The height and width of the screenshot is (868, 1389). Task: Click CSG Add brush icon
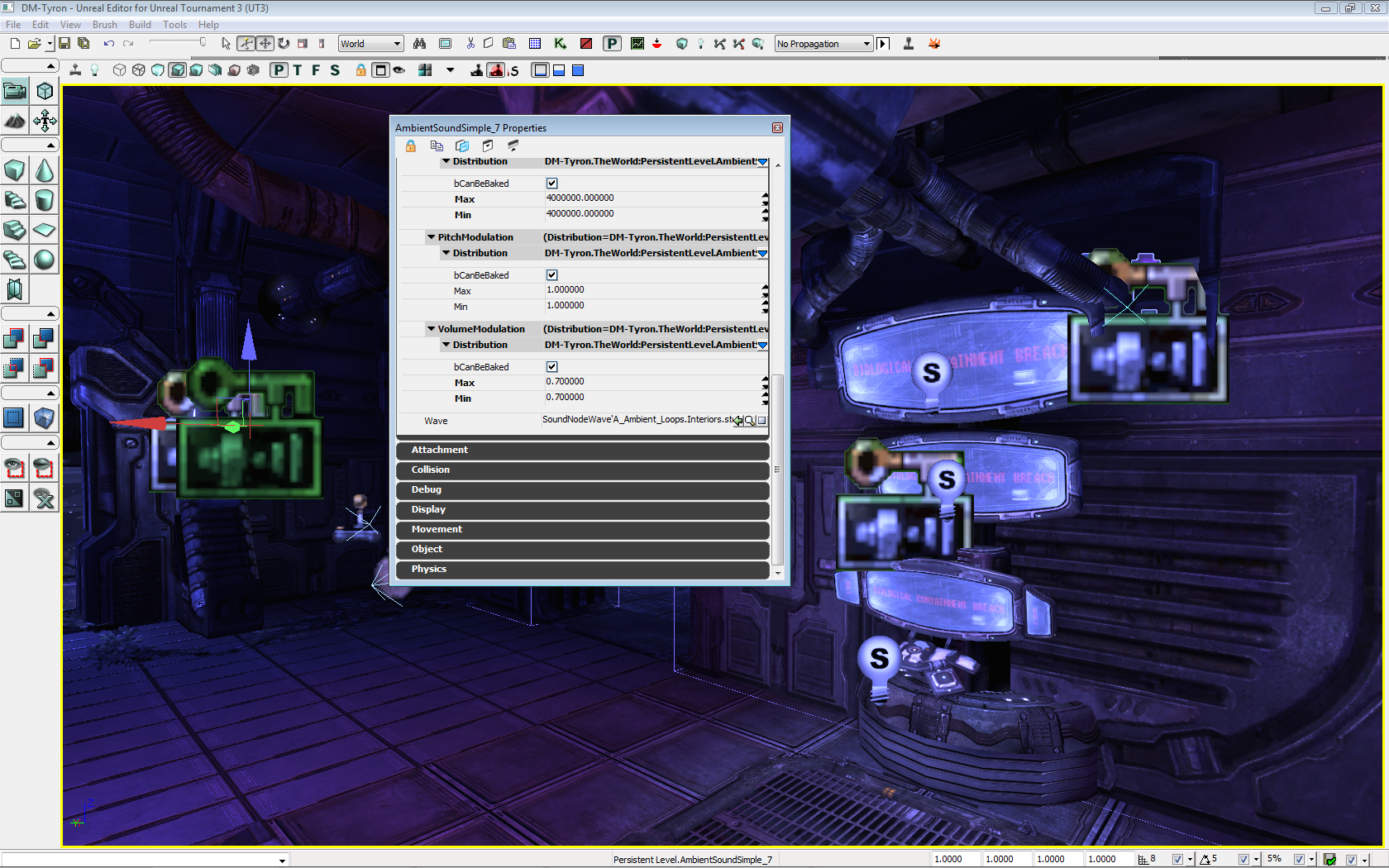tap(15, 339)
